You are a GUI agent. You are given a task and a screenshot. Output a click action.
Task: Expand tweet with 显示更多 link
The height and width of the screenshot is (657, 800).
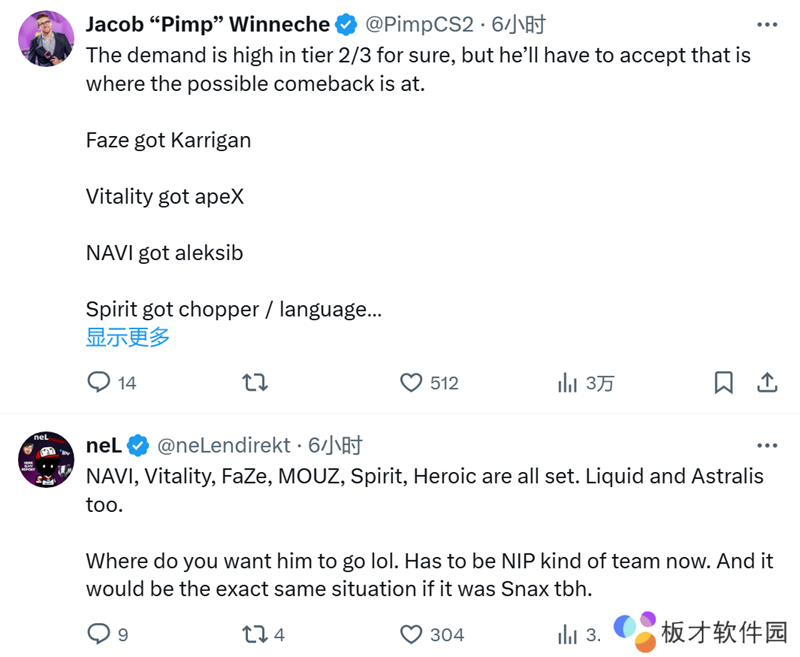pos(128,337)
